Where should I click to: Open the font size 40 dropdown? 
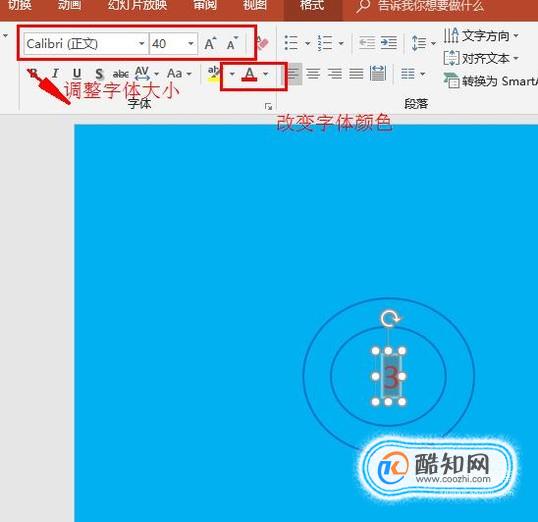click(191, 44)
